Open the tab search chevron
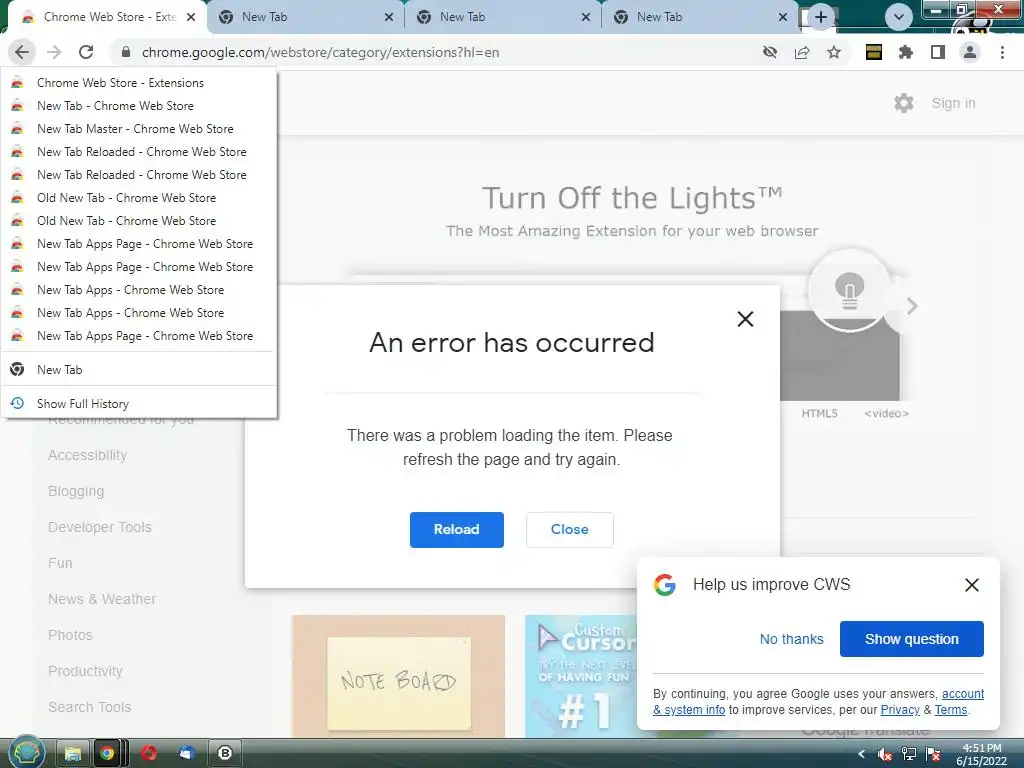The height and width of the screenshot is (768, 1024). point(899,17)
